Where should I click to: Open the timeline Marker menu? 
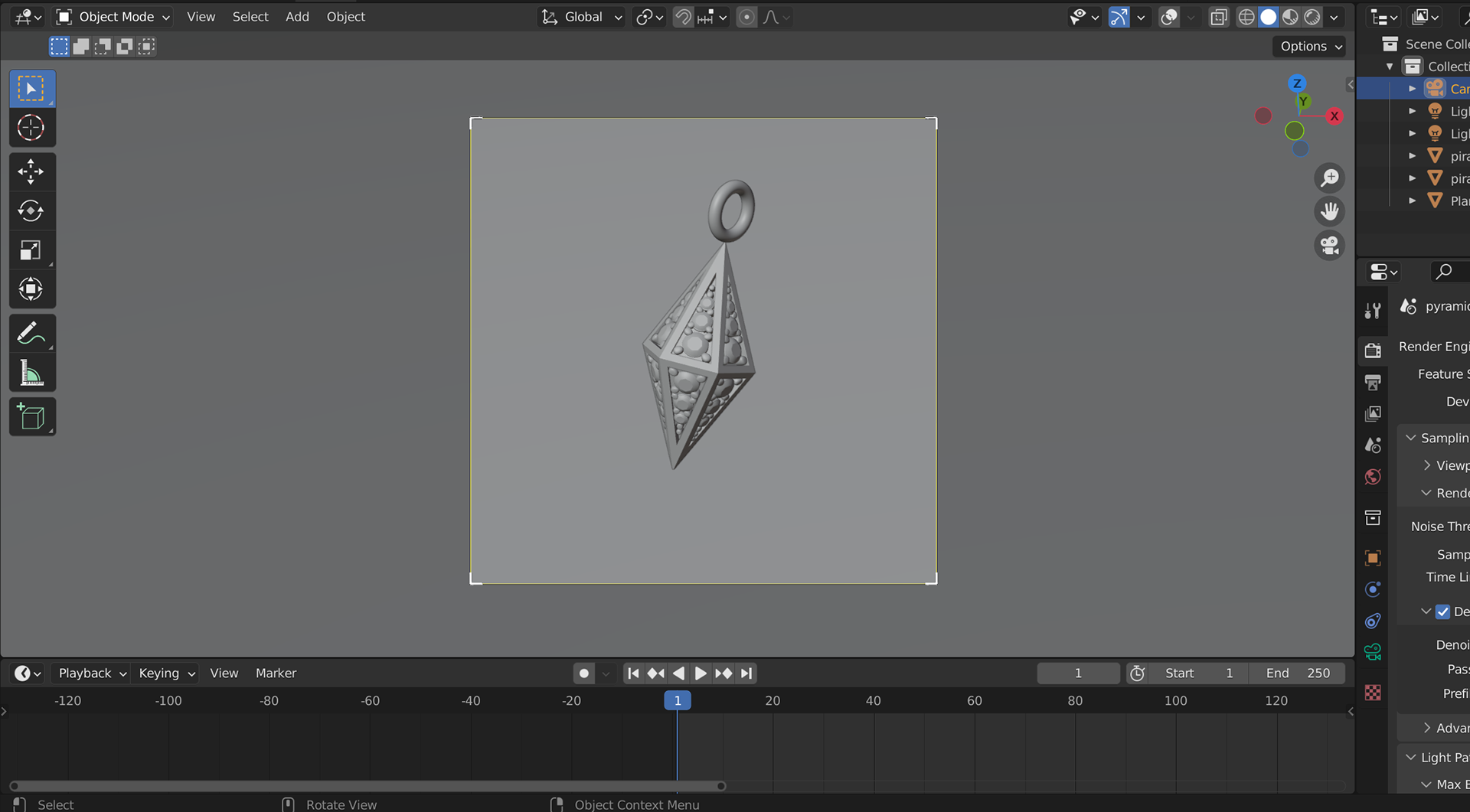[x=276, y=673]
